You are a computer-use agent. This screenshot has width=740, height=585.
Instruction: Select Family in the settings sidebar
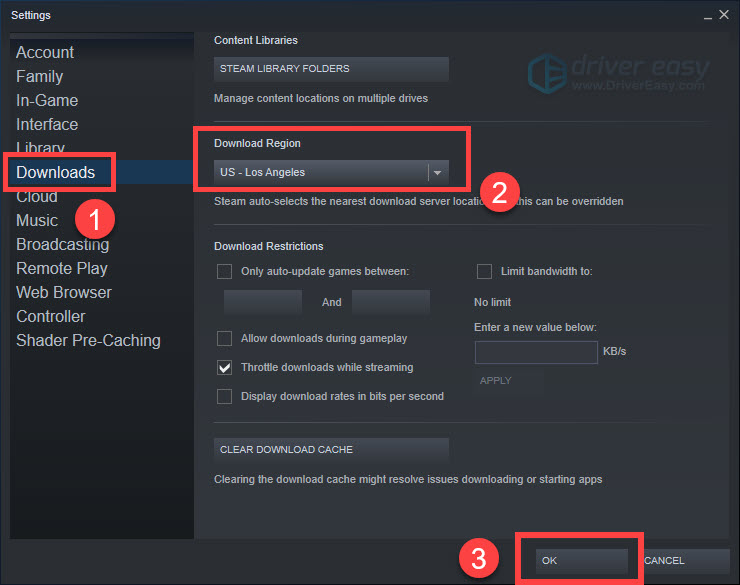tap(39, 76)
